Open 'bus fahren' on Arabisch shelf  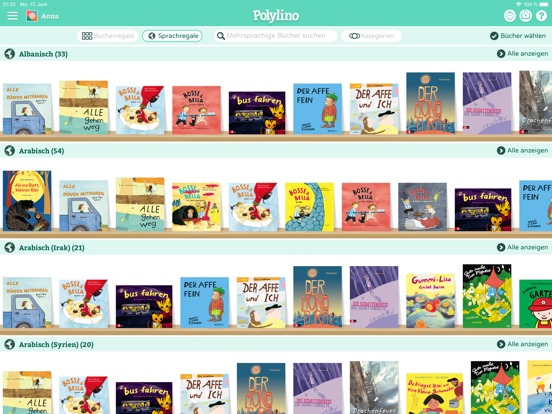pyautogui.click(x=483, y=209)
